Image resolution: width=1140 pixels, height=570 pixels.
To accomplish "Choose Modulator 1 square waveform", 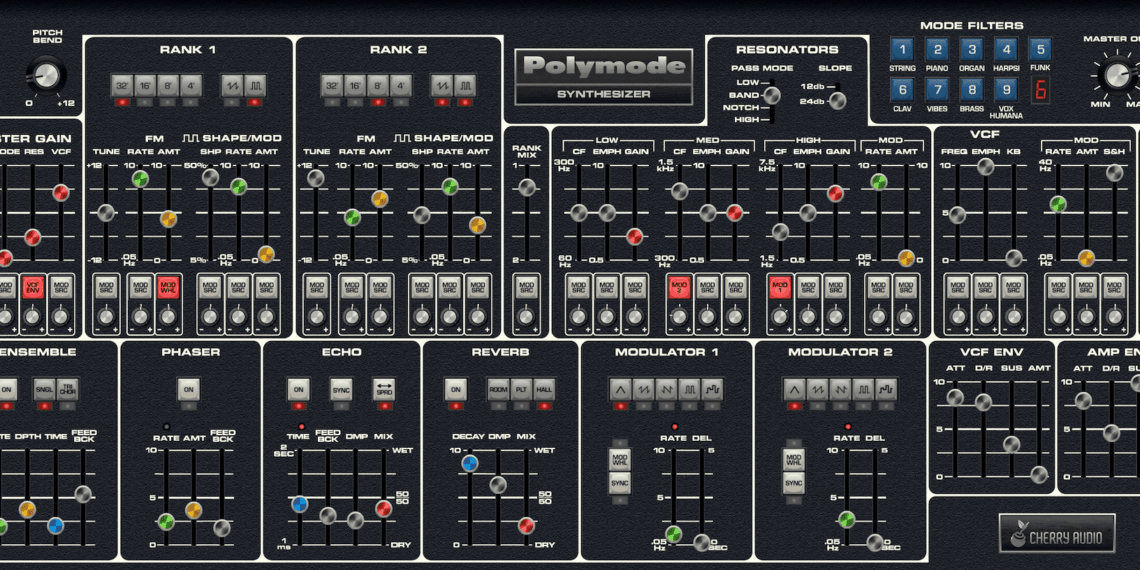I will pyautogui.click(x=690, y=390).
